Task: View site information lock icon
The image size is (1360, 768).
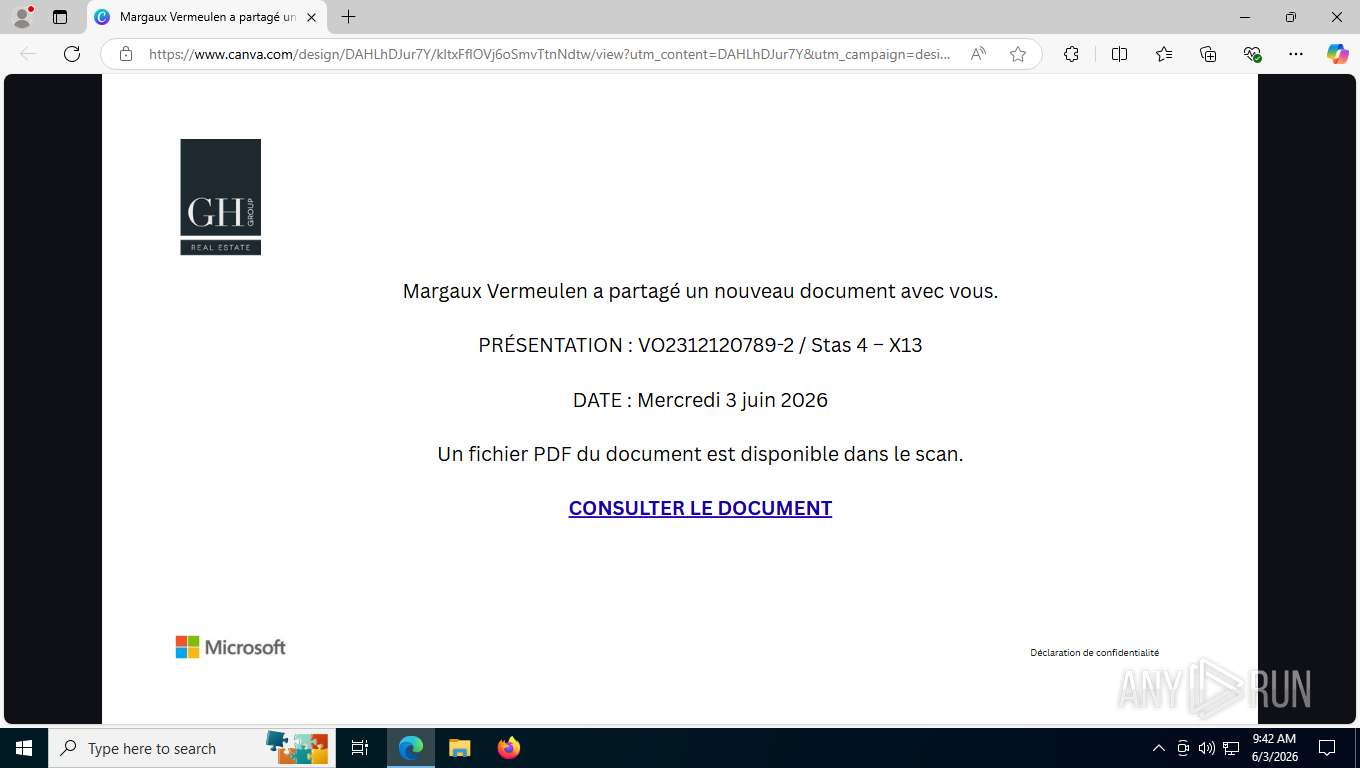Action: pos(126,54)
